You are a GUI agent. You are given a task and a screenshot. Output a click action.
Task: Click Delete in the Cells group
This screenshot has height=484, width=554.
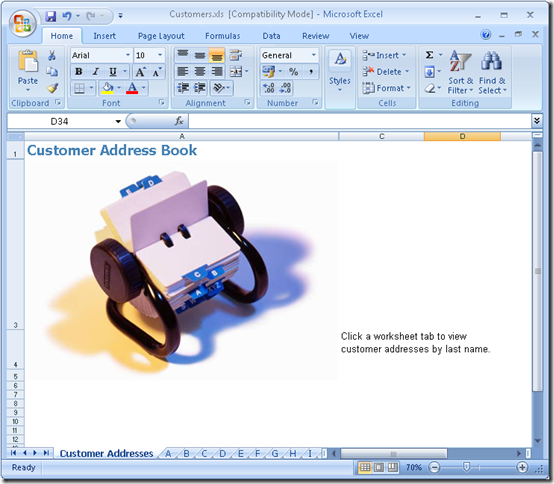[386, 72]
